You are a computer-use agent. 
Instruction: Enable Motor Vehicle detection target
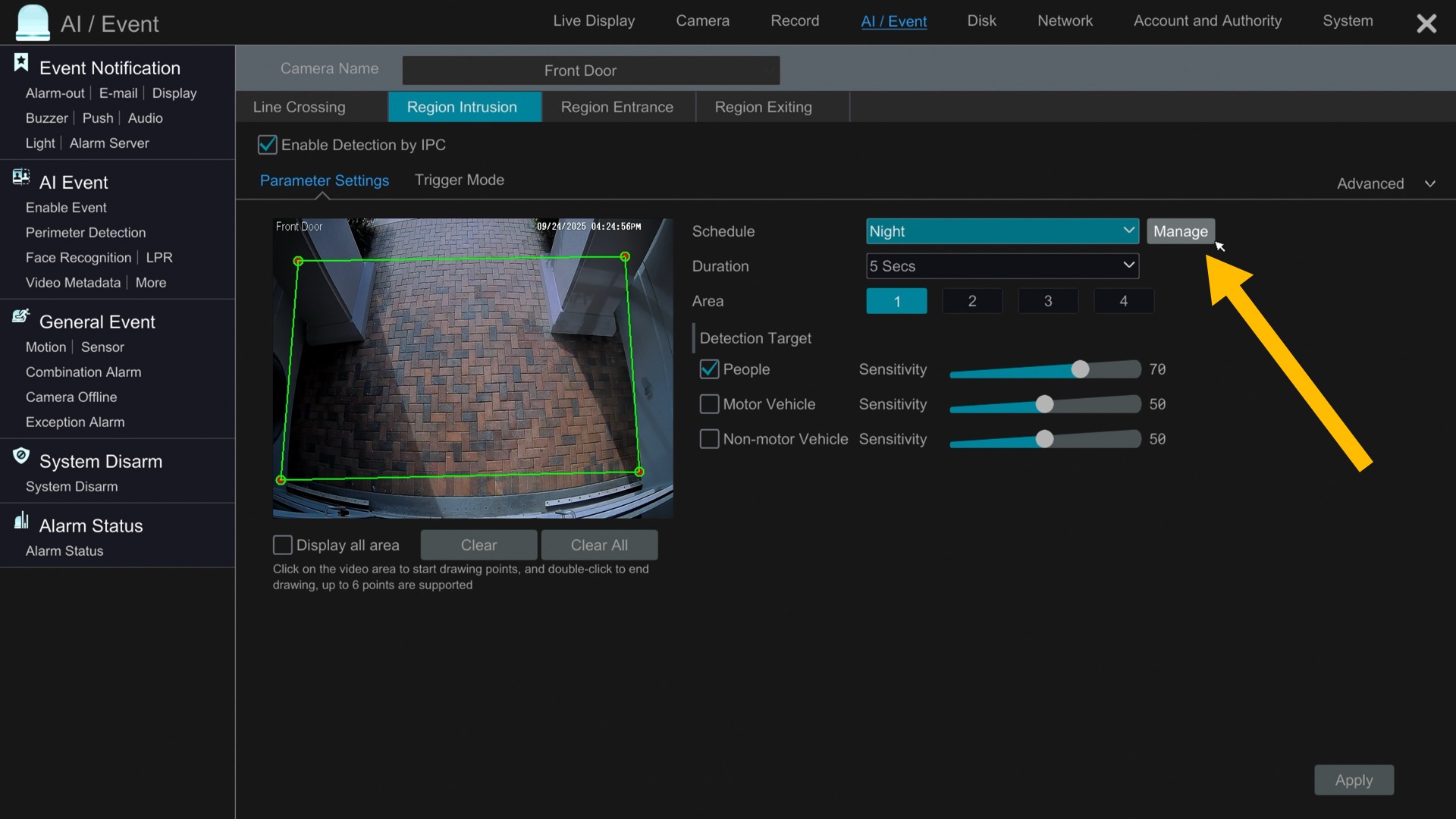click(709, 404)
